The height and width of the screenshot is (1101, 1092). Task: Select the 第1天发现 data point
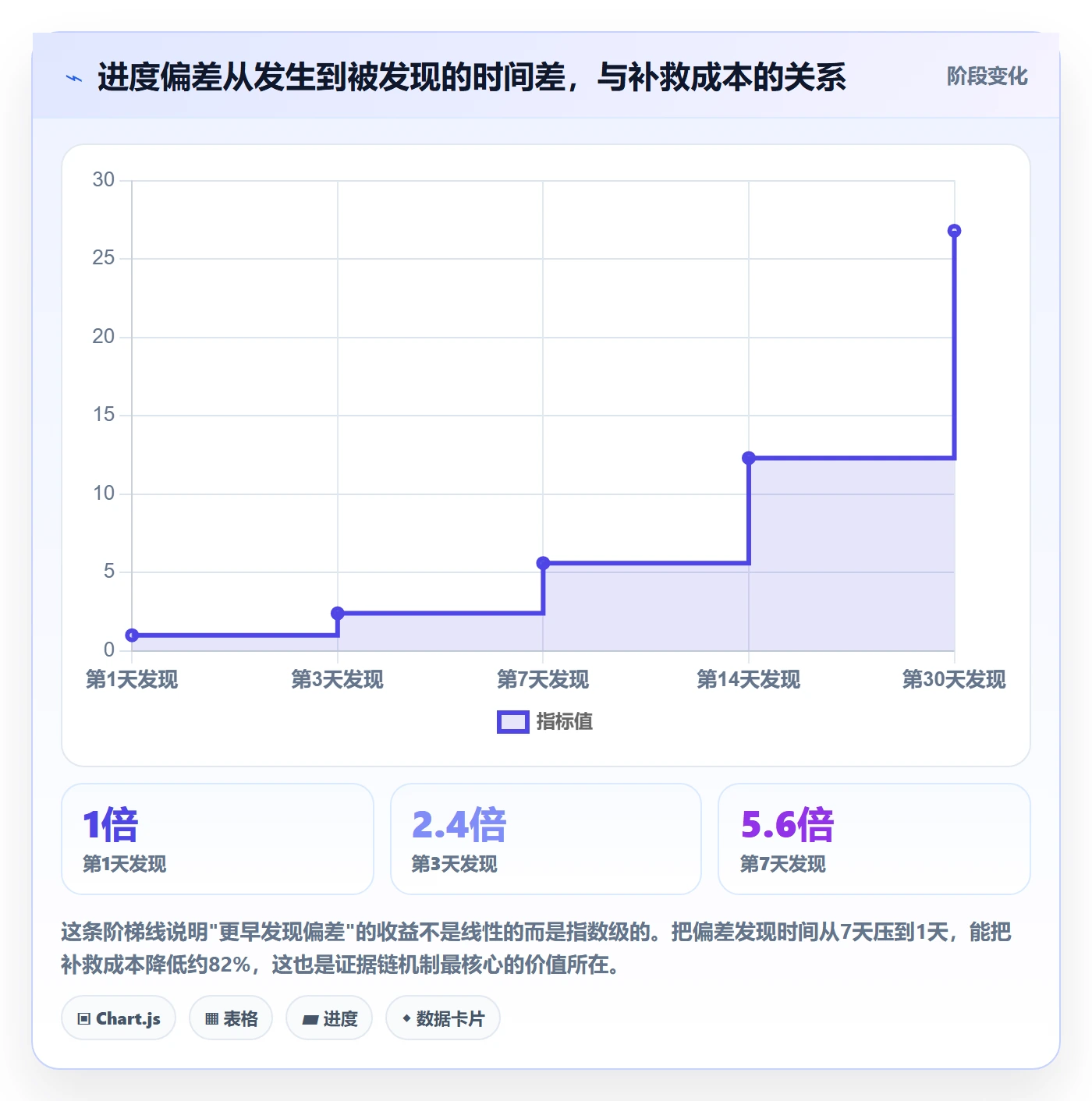pyautogui.click(x=133, y=635)
